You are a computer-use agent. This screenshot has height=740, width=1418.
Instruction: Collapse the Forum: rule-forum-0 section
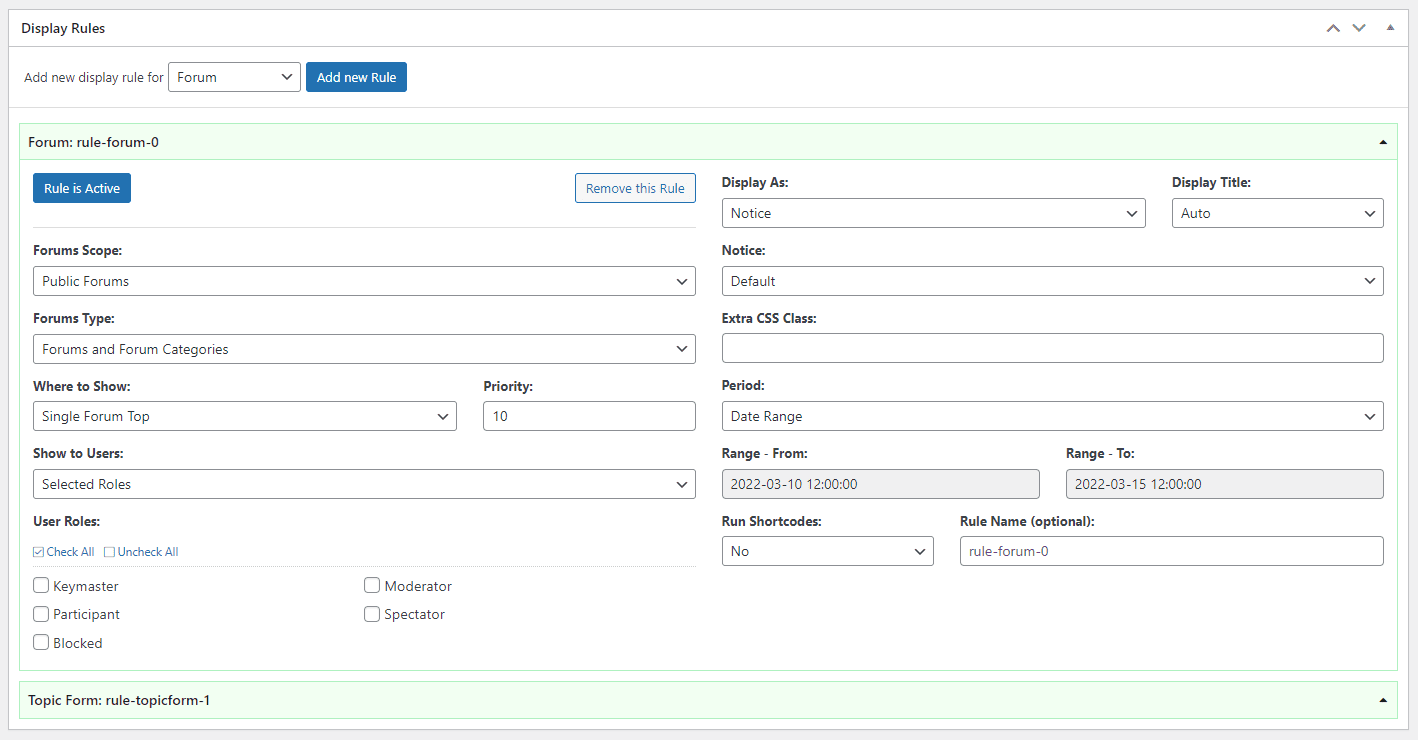click(1383, 142)
